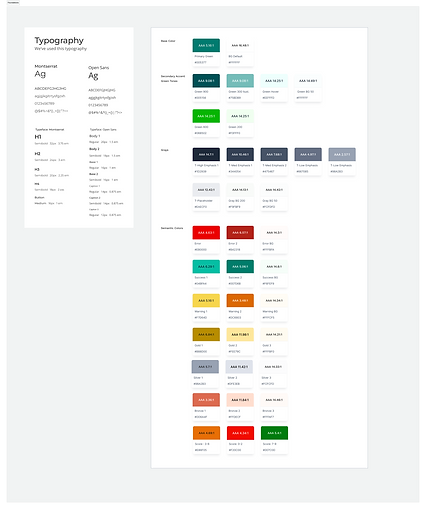Choose the coral Bronze 1 swatch
The height and width of the screenshot is (509, 426).
(x=206, y=400)
